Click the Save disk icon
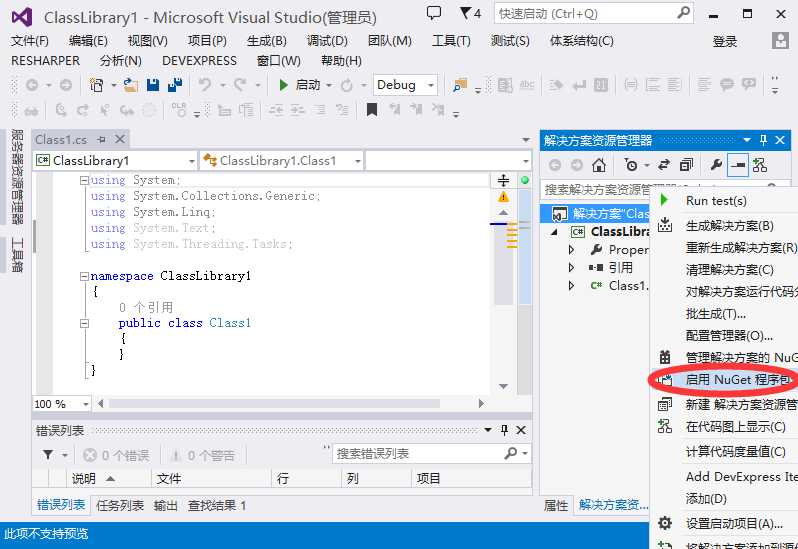This screenshot has height=549, width=798. click(x=153, y=85)
